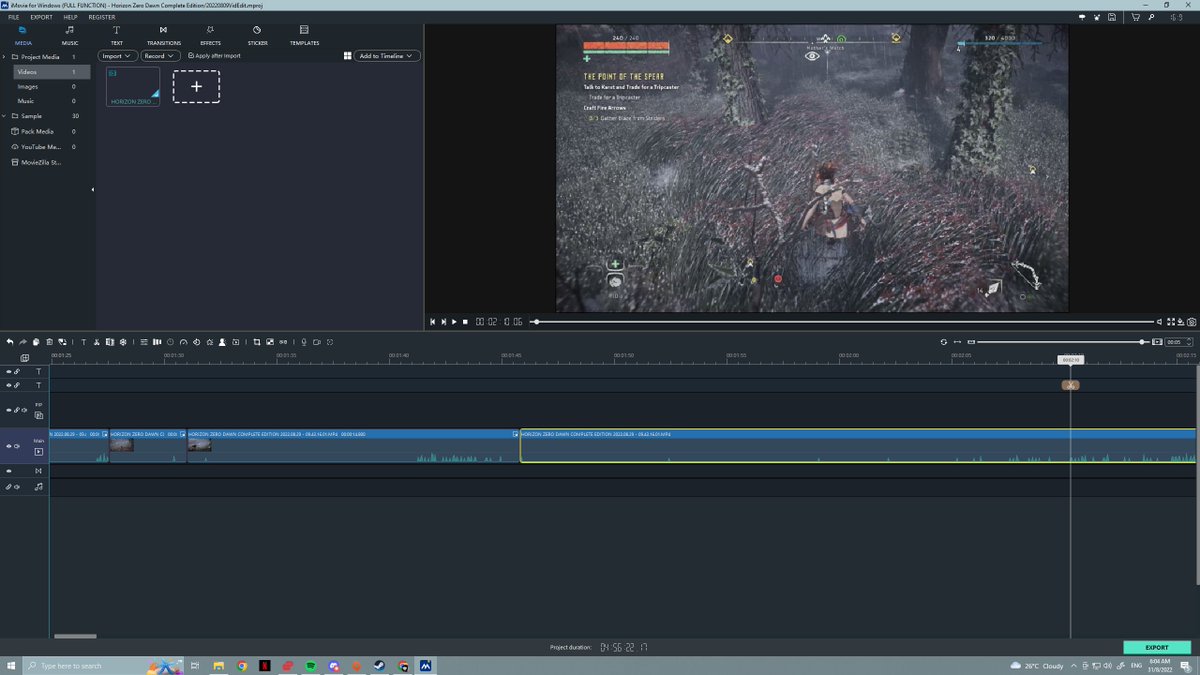Screen dimensions: 1200x675
Task: Click the timeline zoom value stepper arrows
Action: [1190, 342]
